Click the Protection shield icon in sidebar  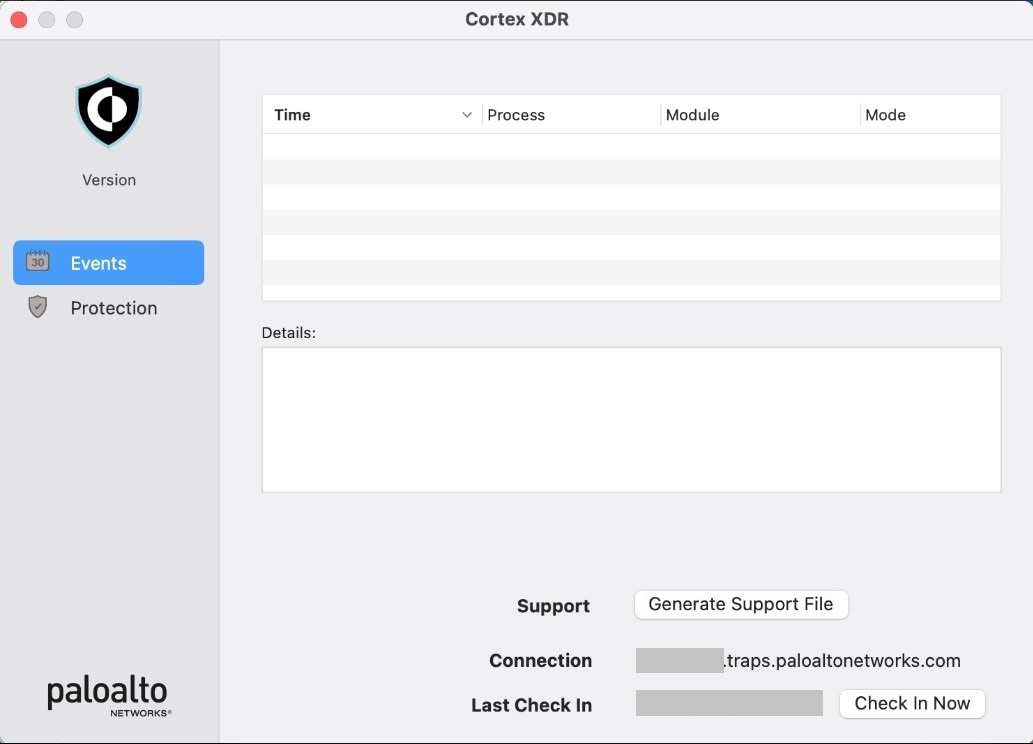(38, 306)
